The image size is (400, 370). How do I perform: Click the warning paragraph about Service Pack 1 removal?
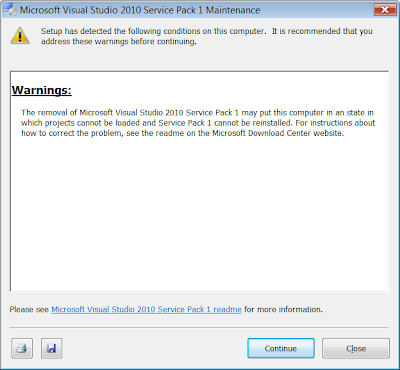(x=198, y=123)
